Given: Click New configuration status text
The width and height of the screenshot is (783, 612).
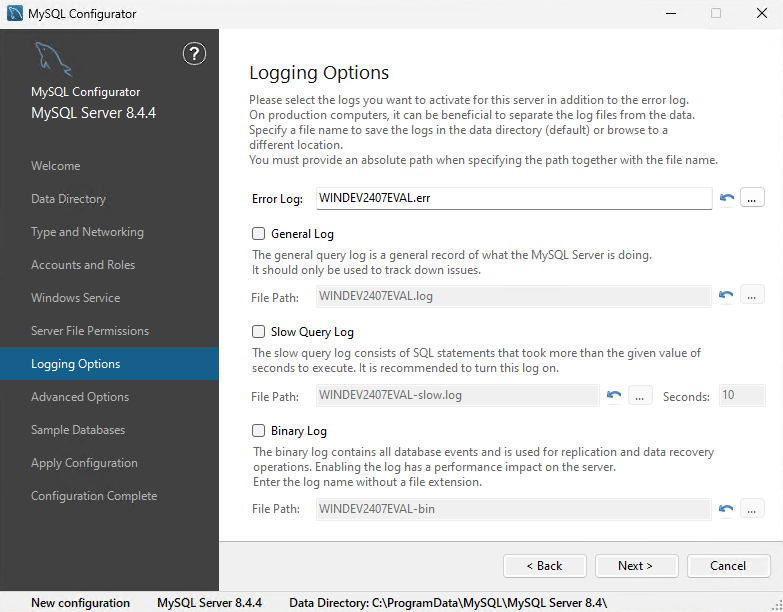Looking at the screenshot, I should click(x=80, y=603).
